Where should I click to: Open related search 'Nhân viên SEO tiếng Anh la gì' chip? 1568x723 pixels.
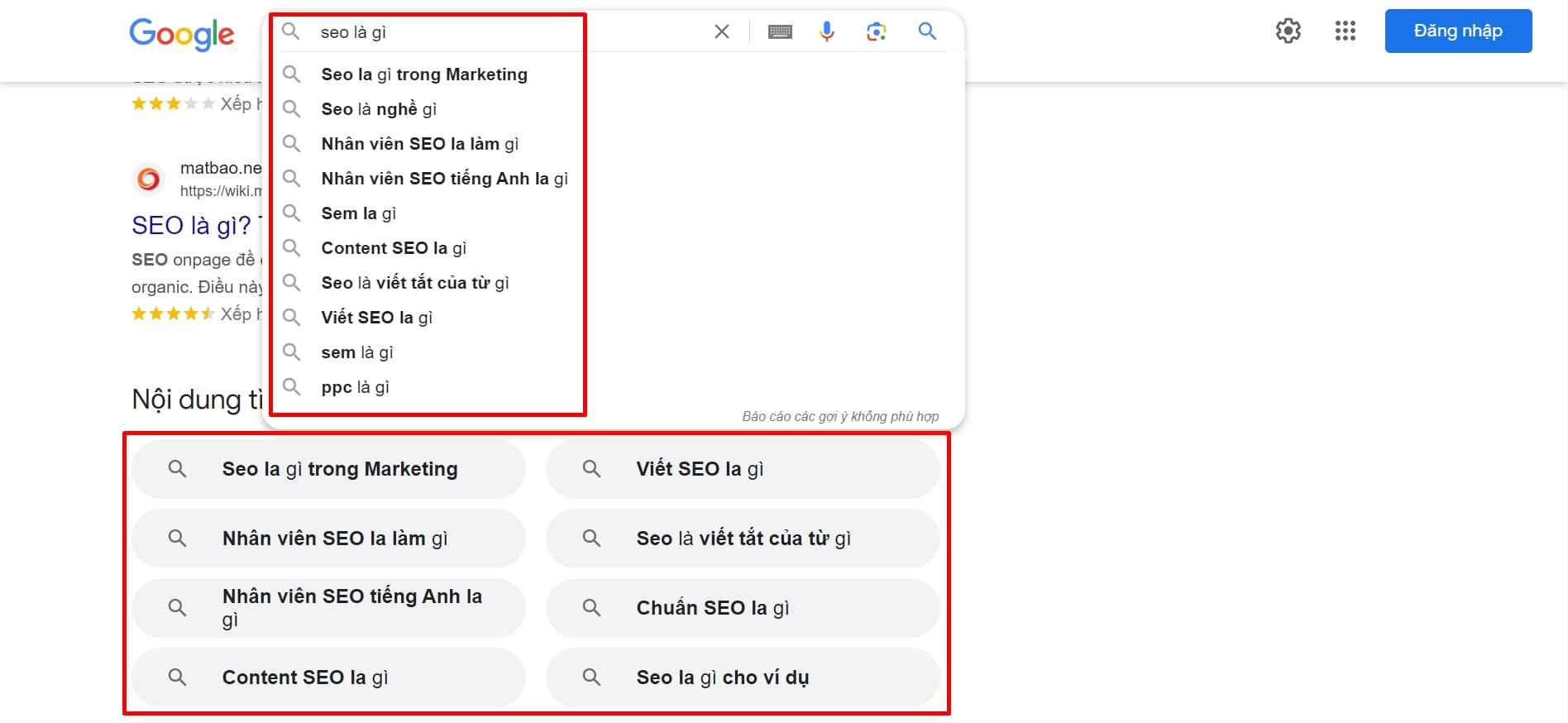coord(328,608)
